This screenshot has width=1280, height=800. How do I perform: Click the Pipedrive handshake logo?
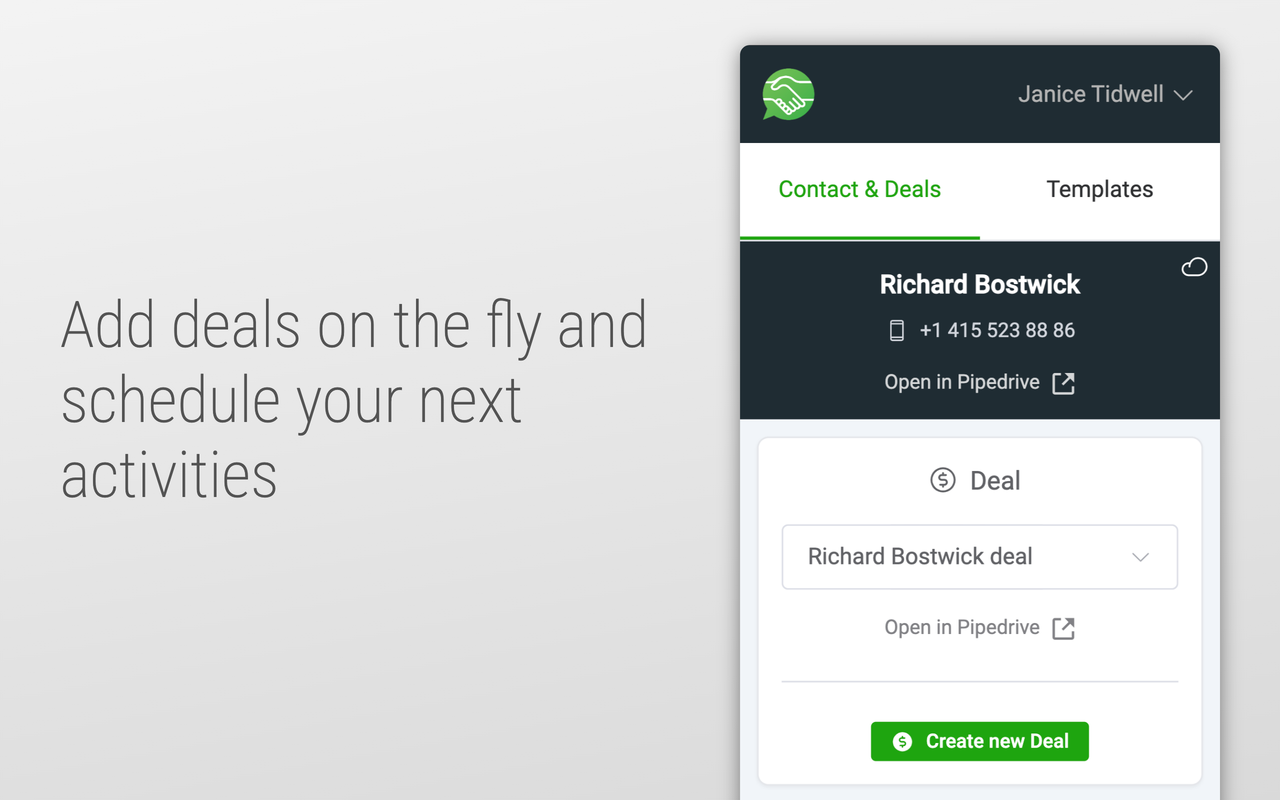click(x=788, y=93)
